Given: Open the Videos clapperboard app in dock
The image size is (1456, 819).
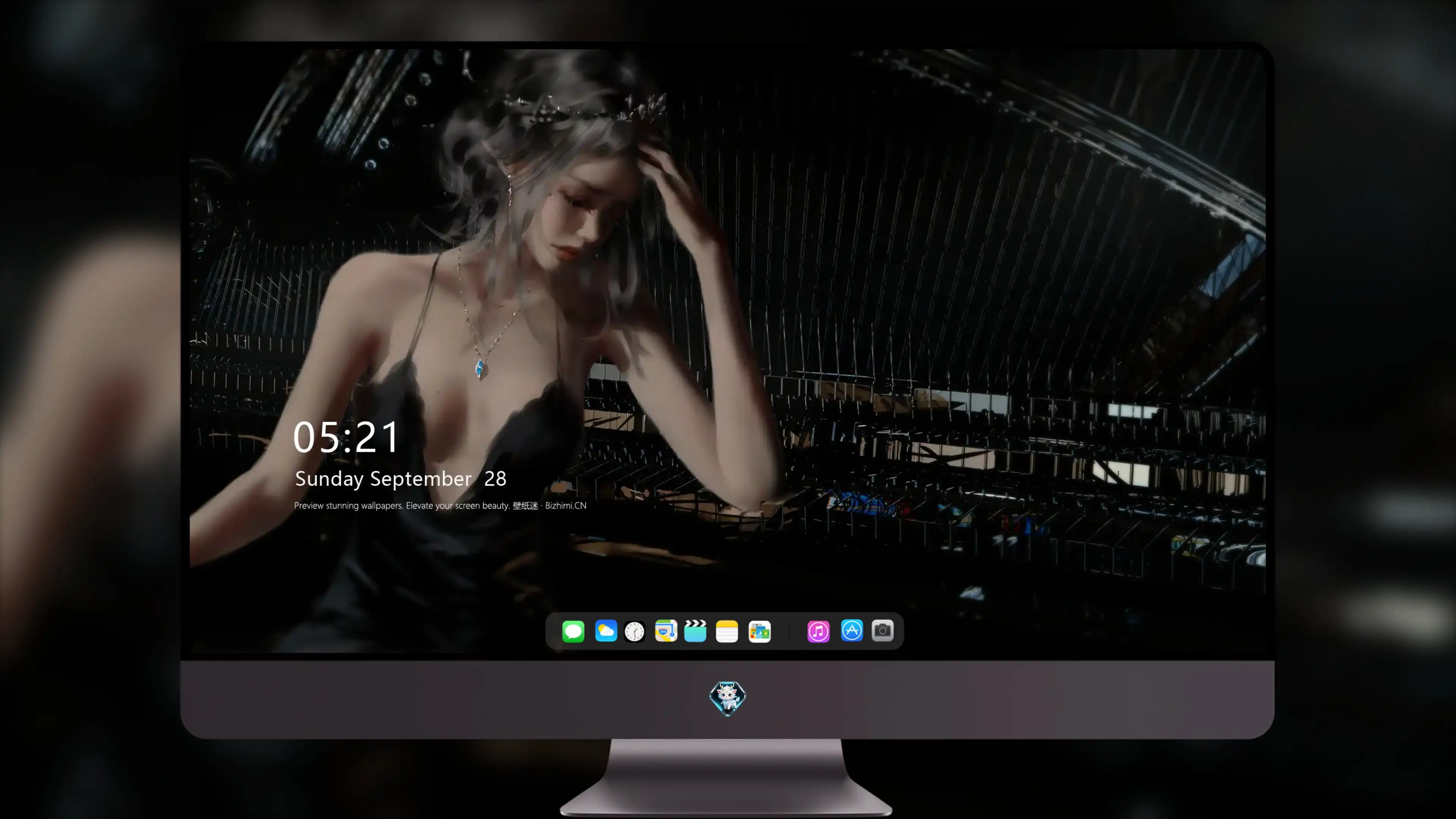Looking at the screenshot, I should coord(695,631).
